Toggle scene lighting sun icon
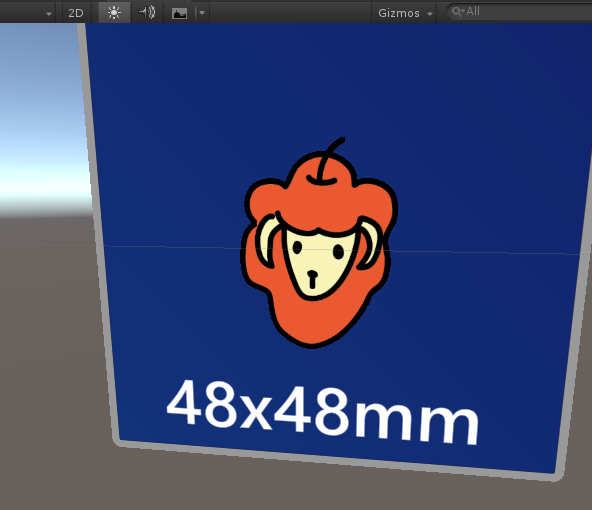 [114, 13]
